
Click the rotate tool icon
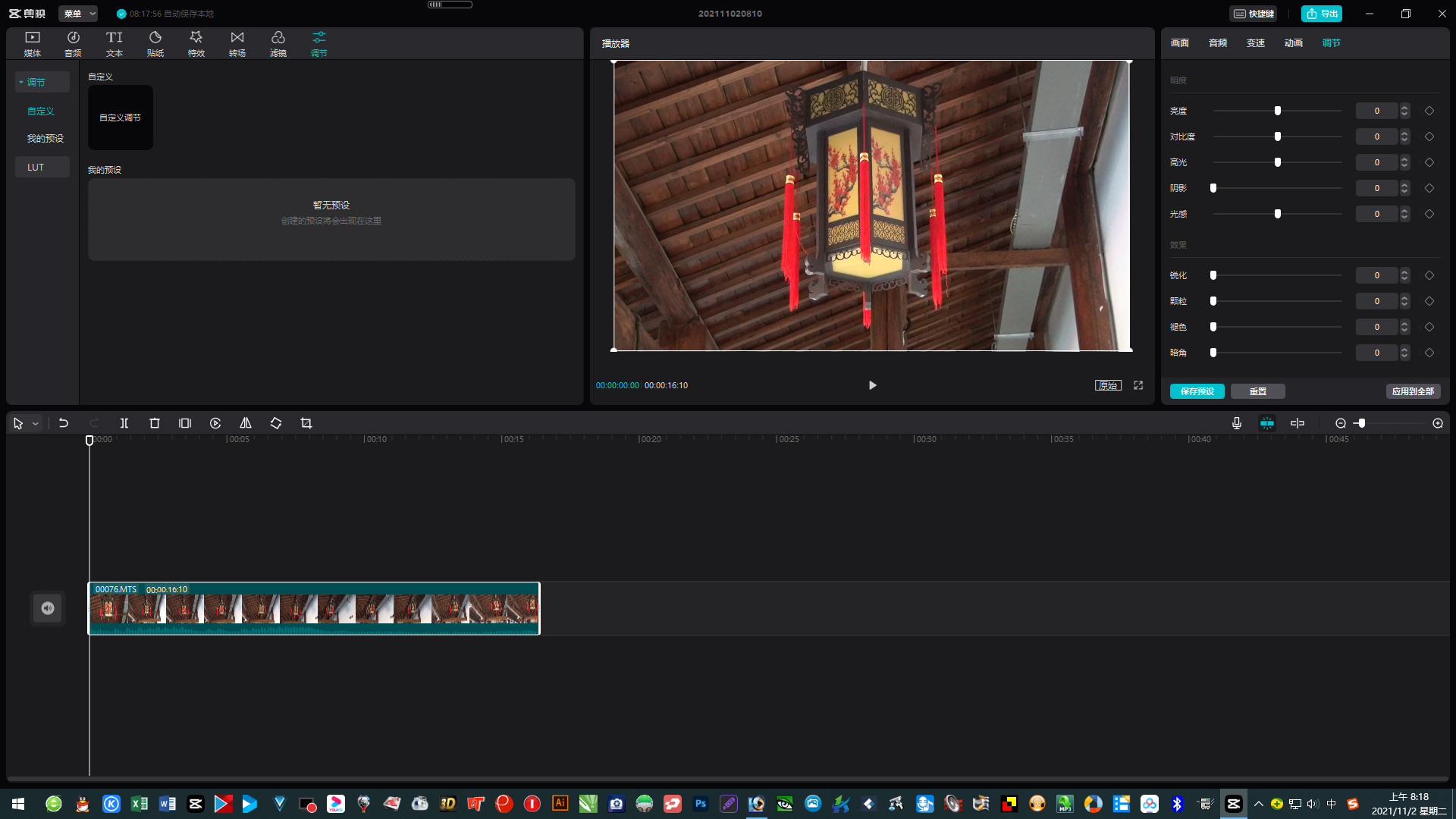(x=276, y=423)
